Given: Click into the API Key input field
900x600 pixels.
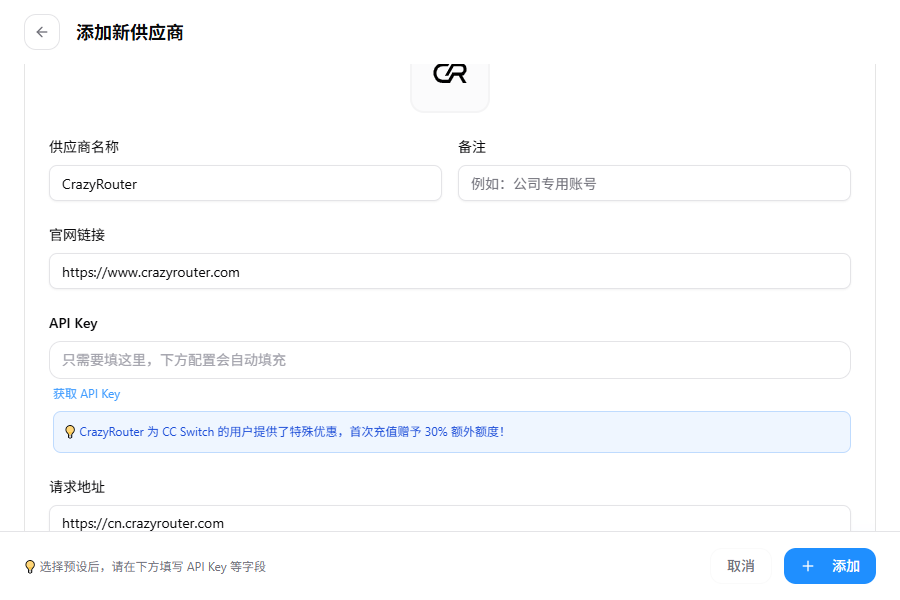Looking at the screenshot, I should [x=449, y=360].
